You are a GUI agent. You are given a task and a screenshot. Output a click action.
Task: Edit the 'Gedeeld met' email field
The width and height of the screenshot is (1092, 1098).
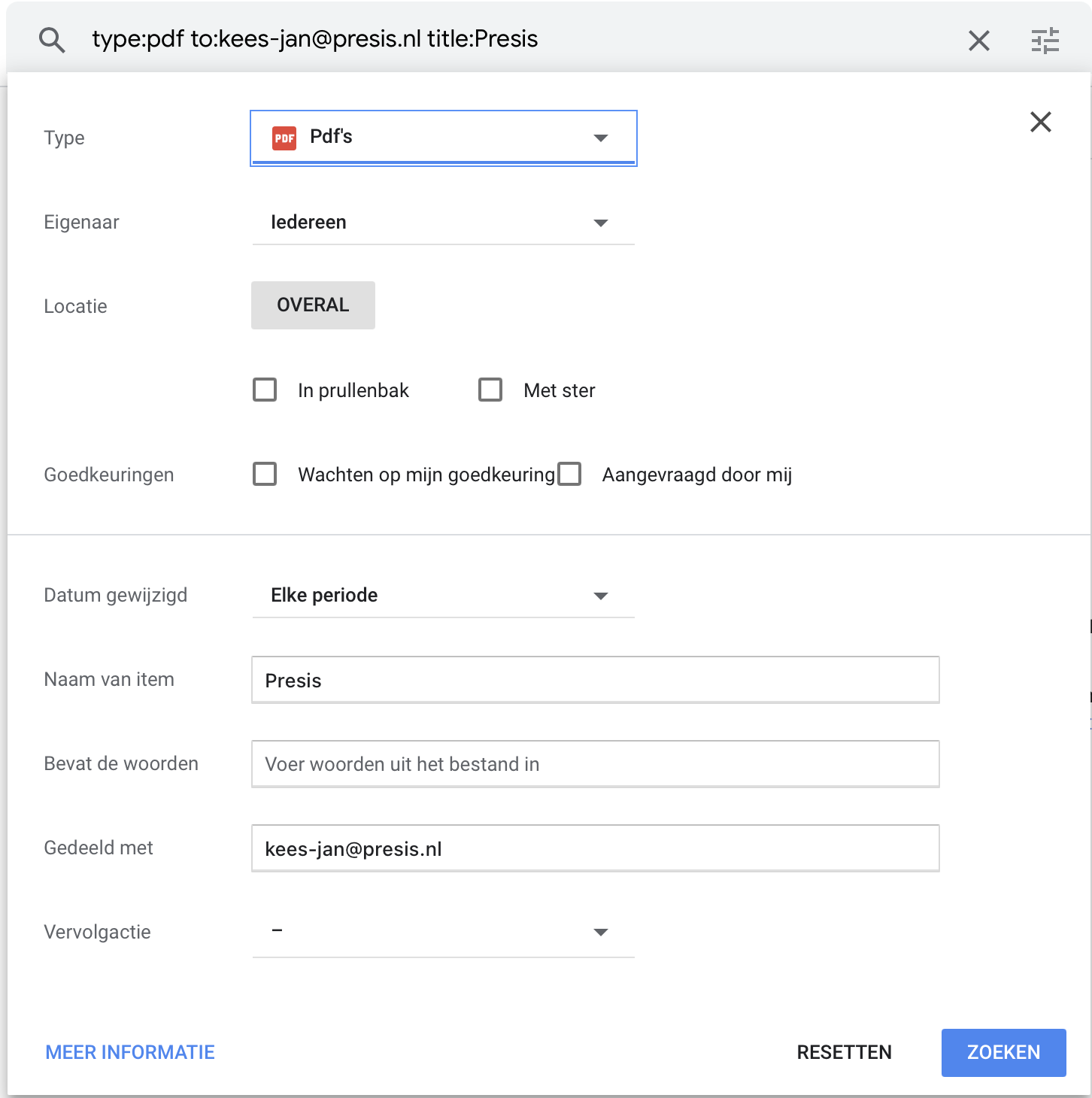click(595, 848)
